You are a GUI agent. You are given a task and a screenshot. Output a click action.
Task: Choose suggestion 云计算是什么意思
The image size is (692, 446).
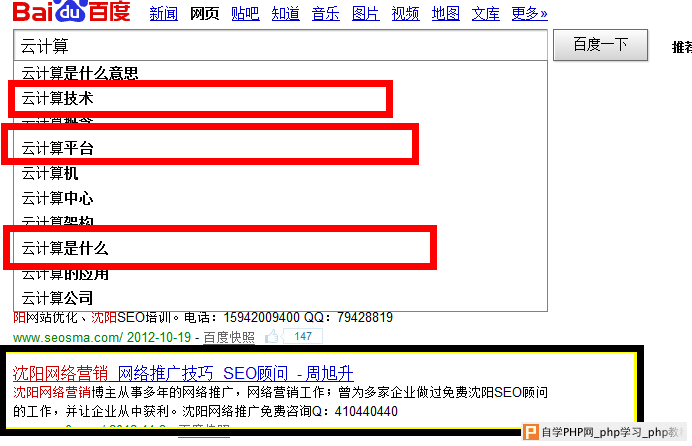pyautogui.click(x=281, y=73)
